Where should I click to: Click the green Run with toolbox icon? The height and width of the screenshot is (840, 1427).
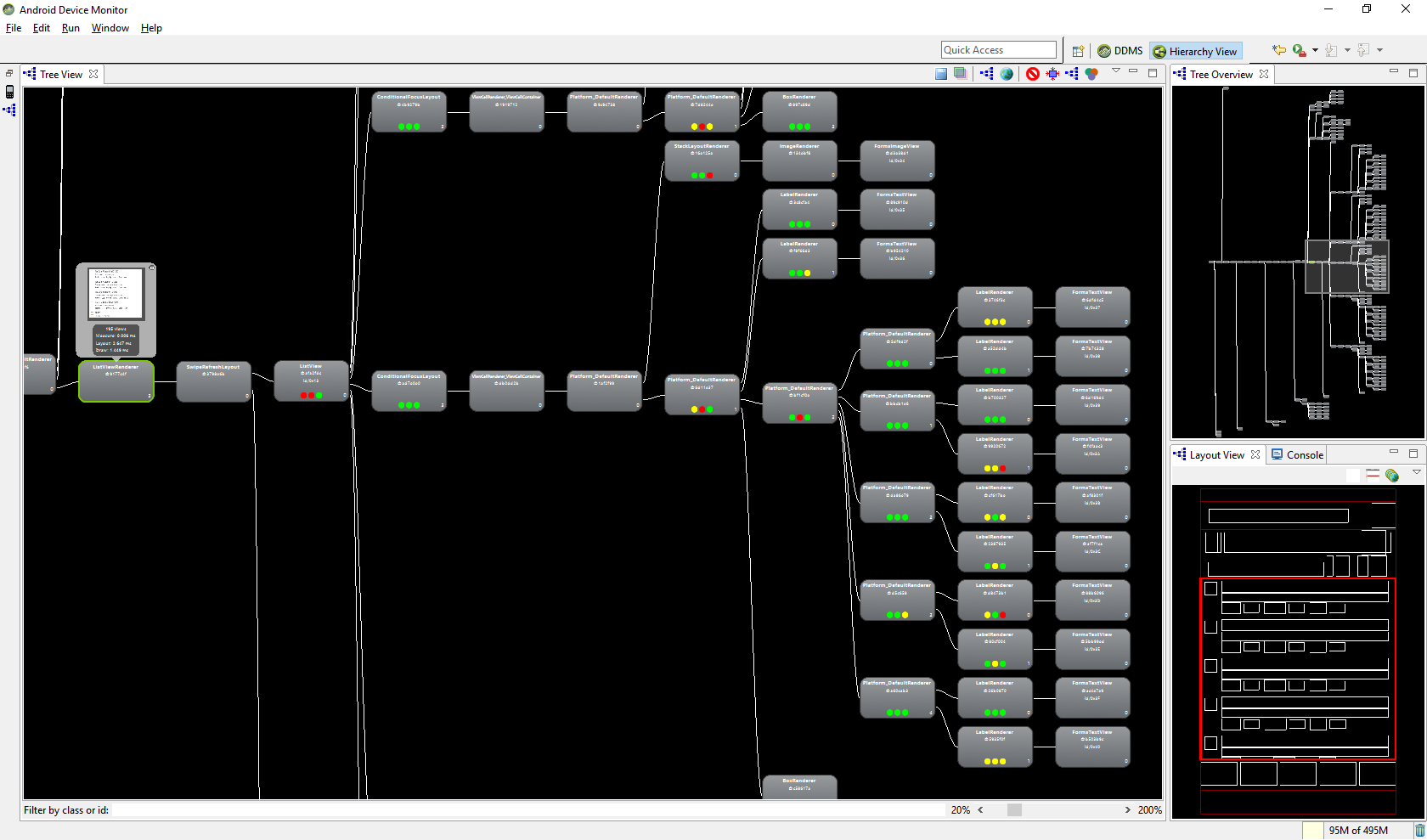(x=1299, y=50)
